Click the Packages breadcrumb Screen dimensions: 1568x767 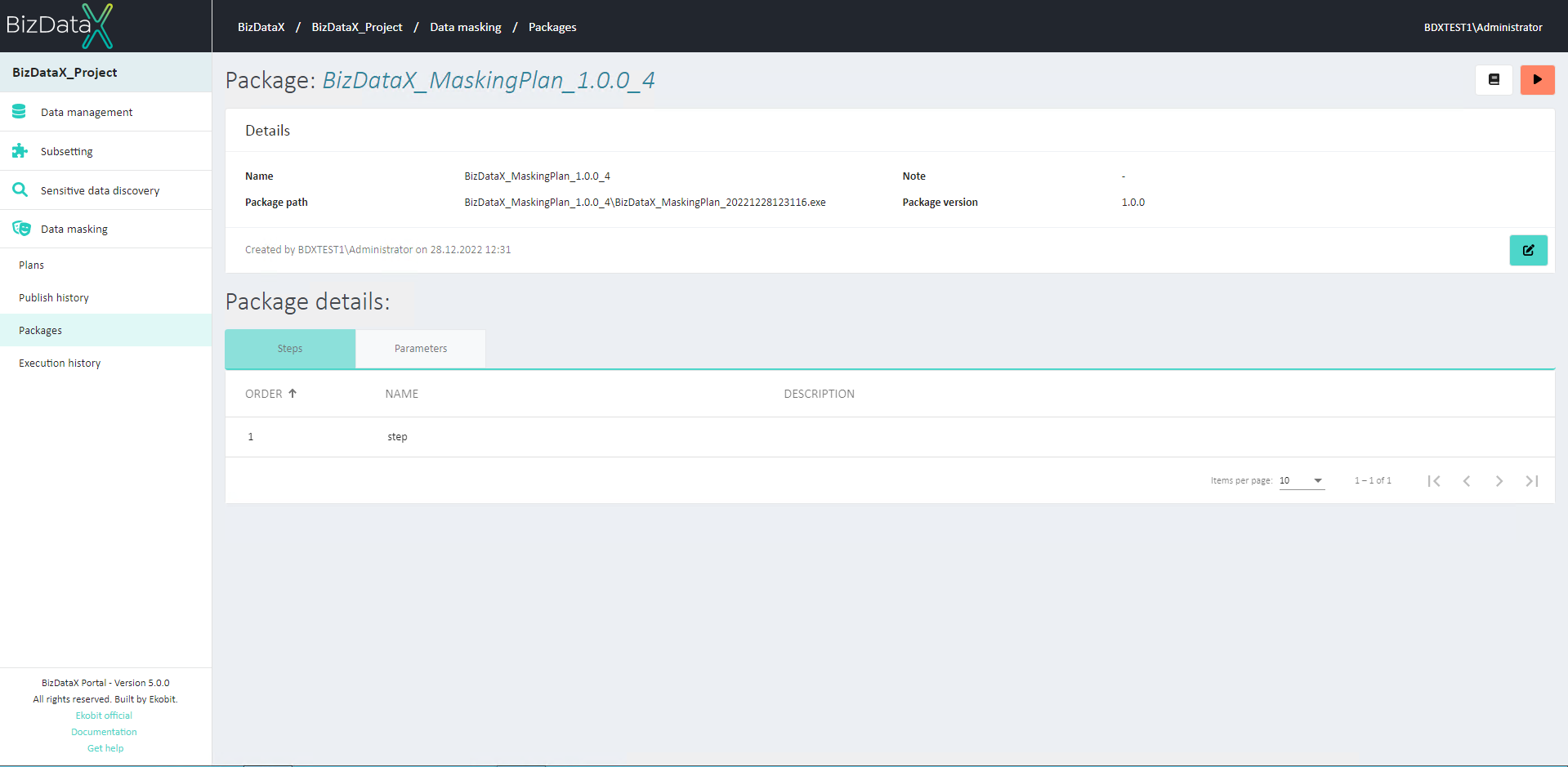click(x=552, y=27)
